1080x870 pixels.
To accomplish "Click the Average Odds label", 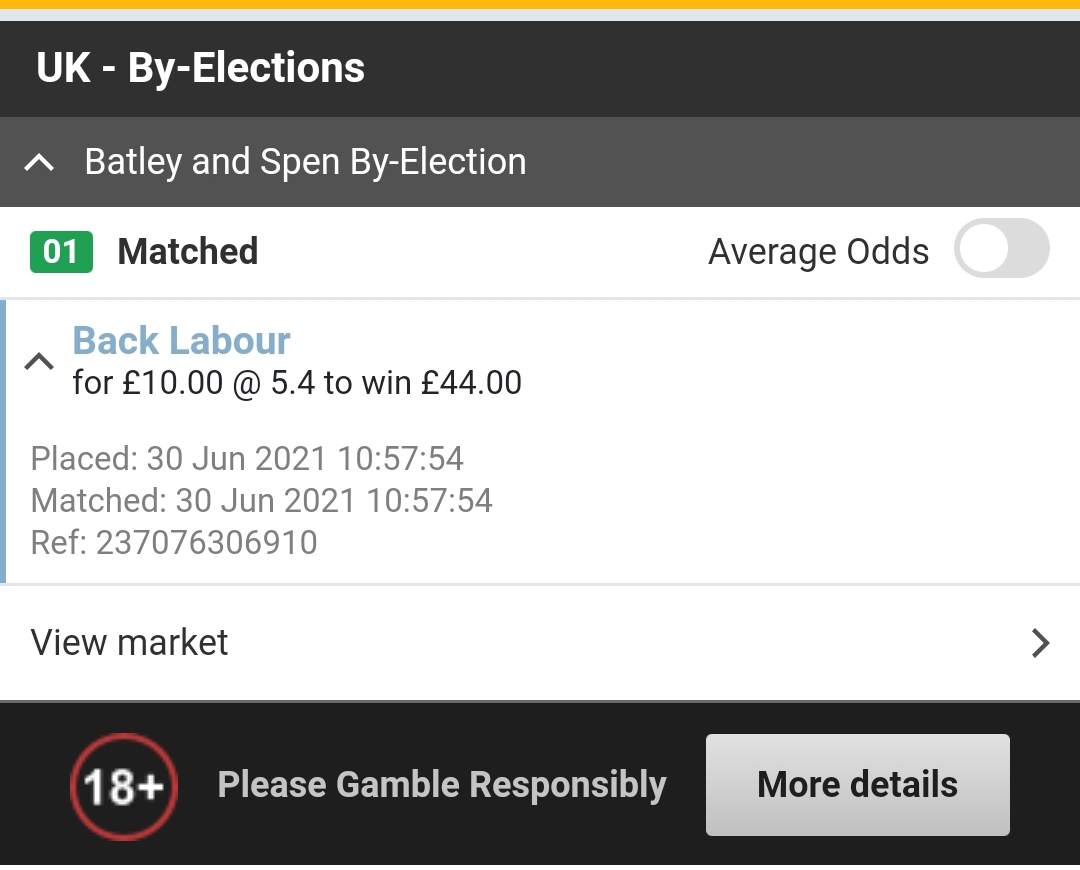I will (818, 252).
